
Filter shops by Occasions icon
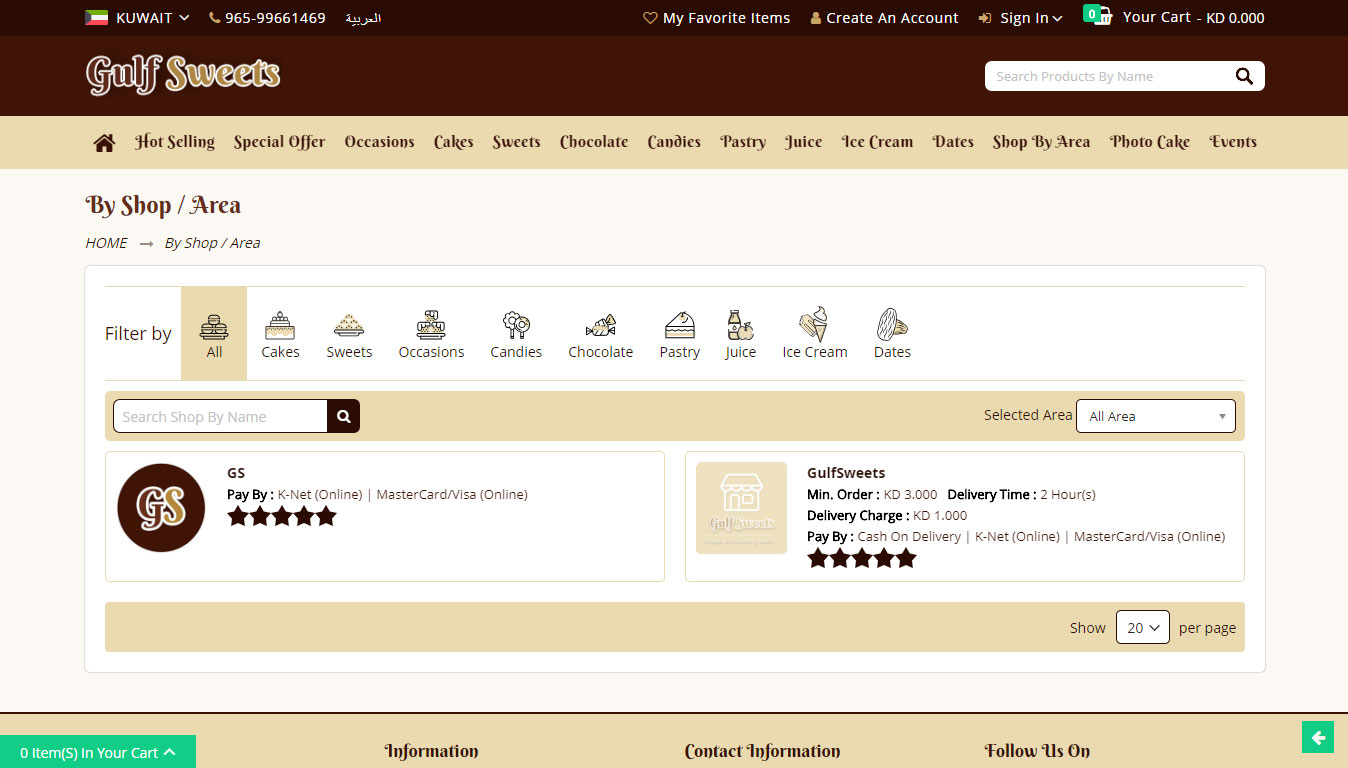[431, 326]
